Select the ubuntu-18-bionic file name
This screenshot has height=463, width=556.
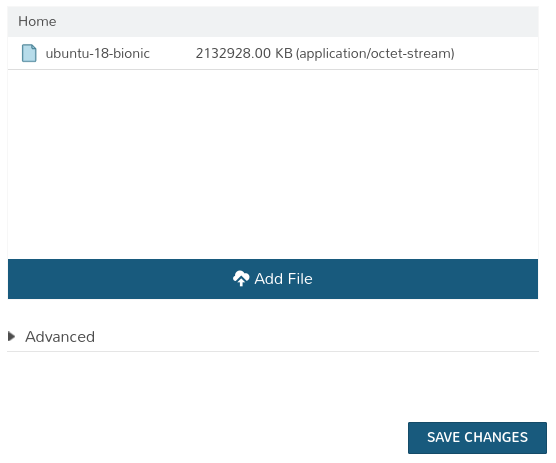tap(98, 54)
